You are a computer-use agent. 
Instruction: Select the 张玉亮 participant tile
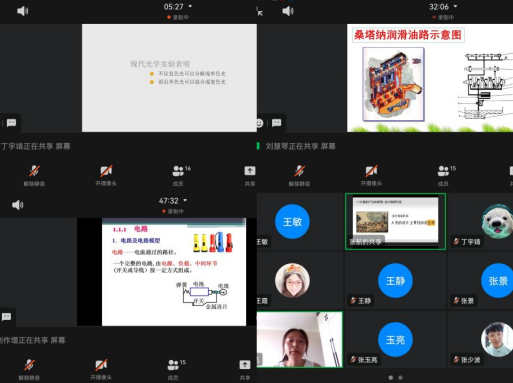[395, 339]
